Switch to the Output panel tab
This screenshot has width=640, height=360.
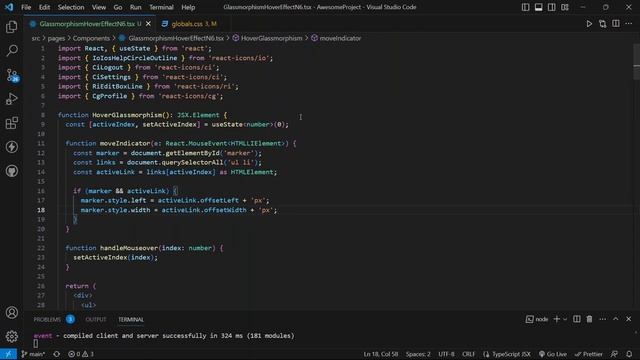point(96,320)
